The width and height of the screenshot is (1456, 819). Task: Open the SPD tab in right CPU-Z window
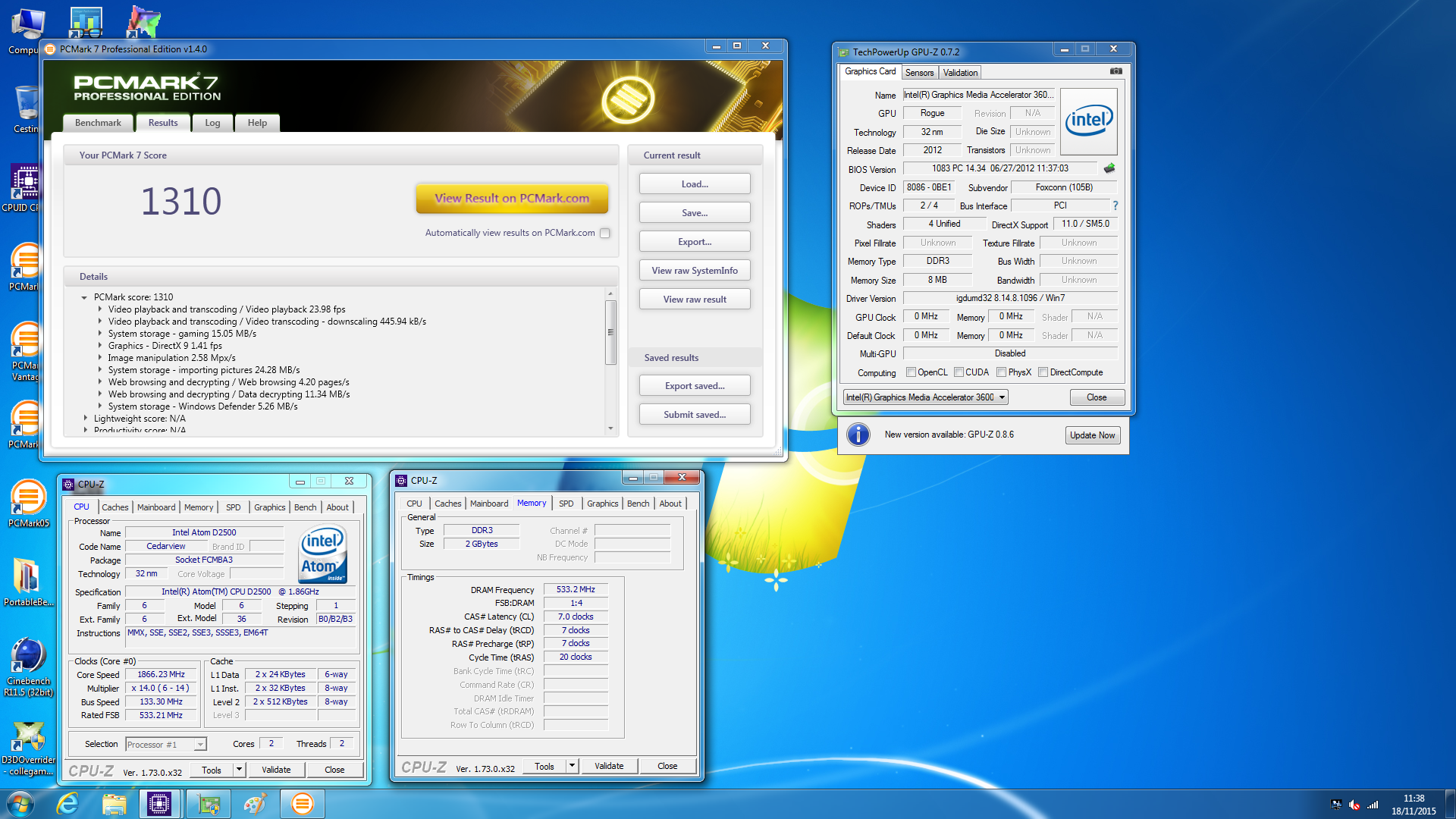(566, 504)
